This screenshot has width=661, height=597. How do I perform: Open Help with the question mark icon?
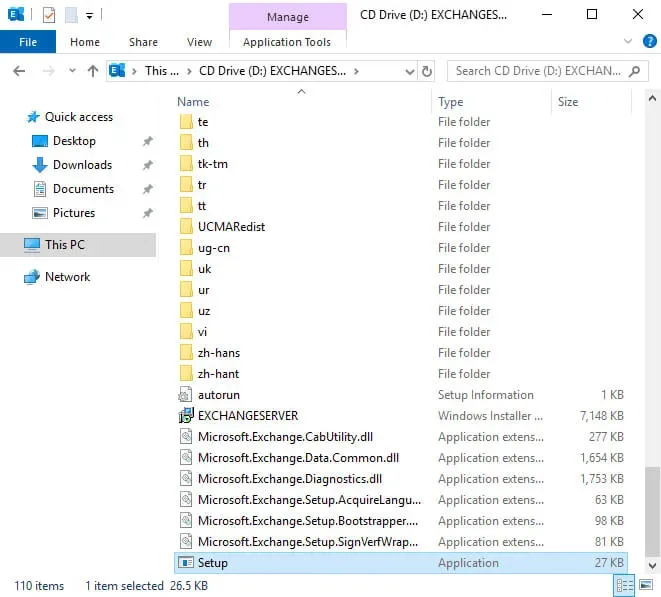pyautogui.click(x=649, y=41)
